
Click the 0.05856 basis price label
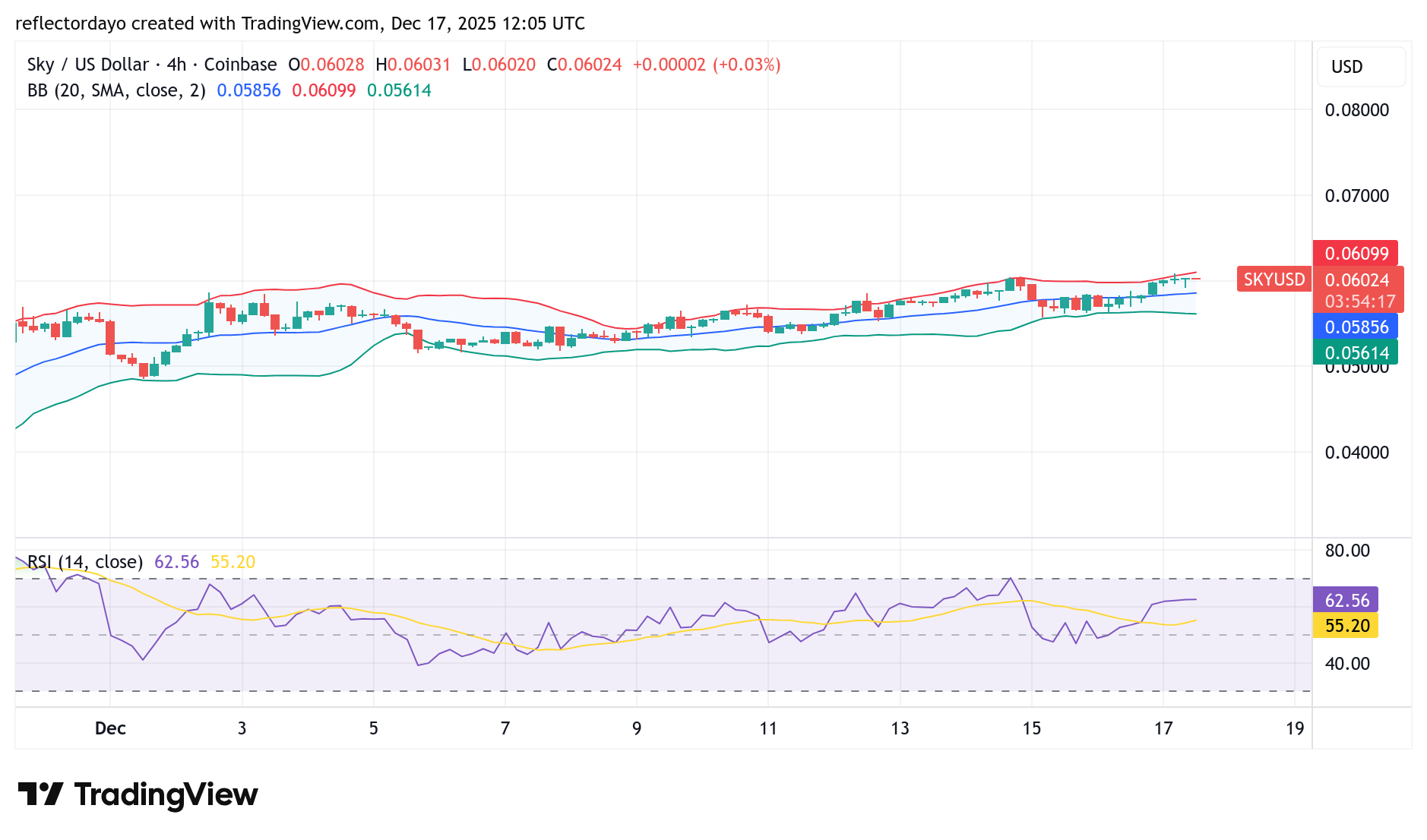click(1356, 327)
